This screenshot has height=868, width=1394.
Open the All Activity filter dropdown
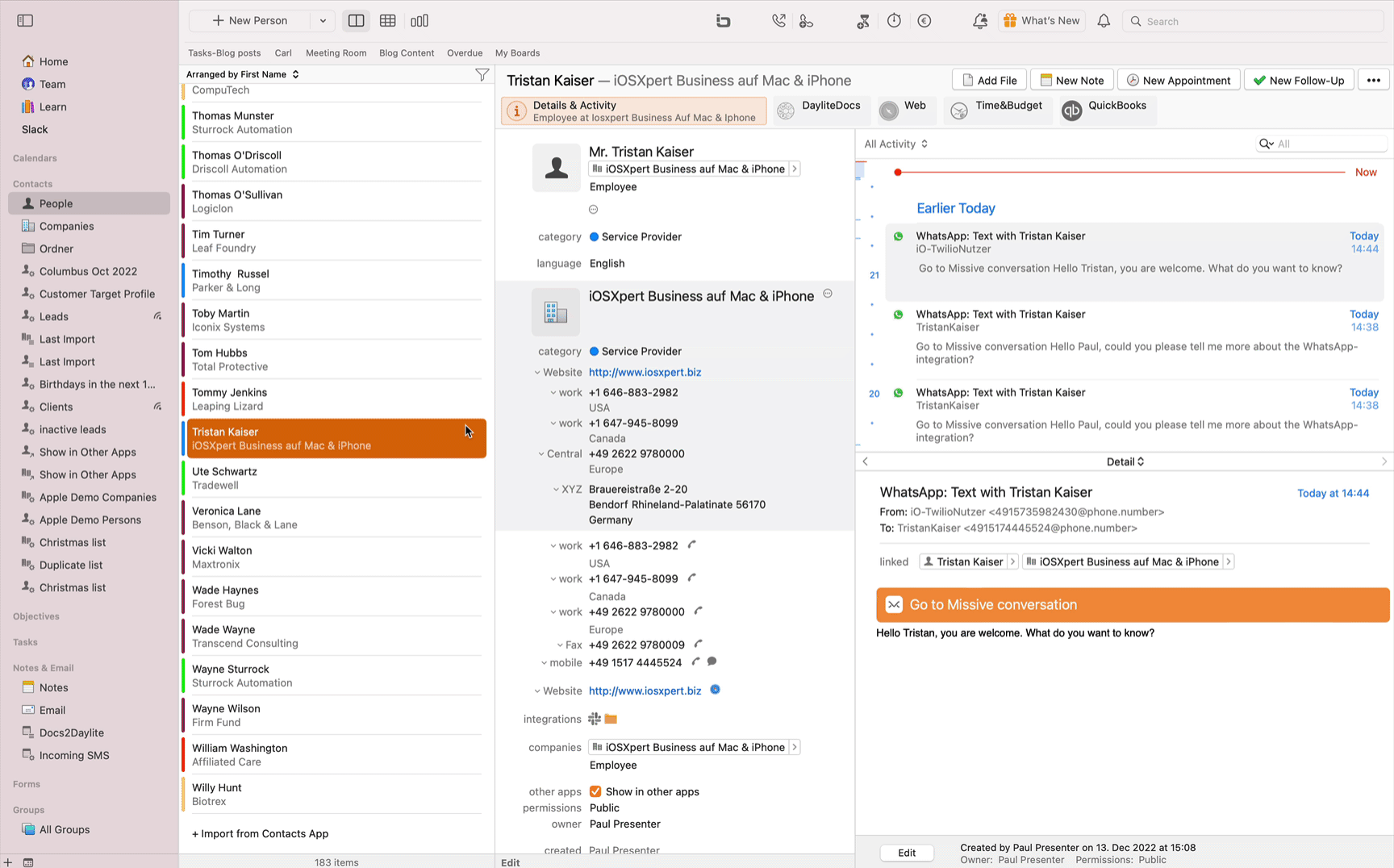(895, 144)
